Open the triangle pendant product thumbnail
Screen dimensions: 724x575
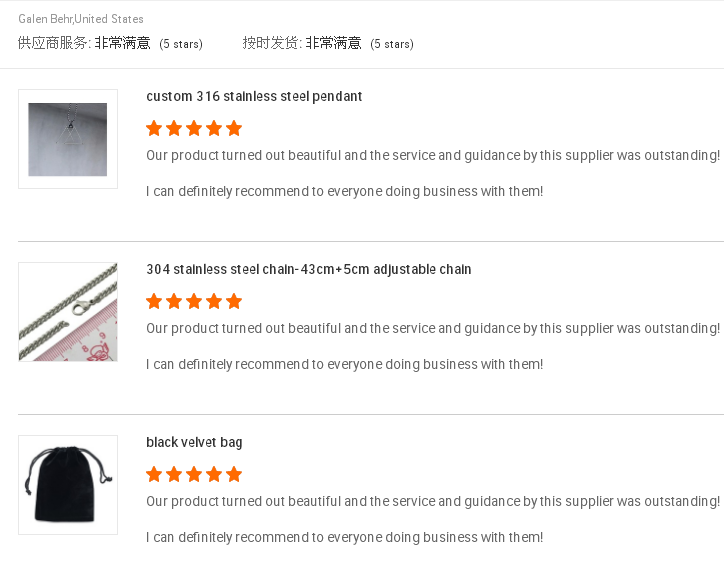point(68,139)
